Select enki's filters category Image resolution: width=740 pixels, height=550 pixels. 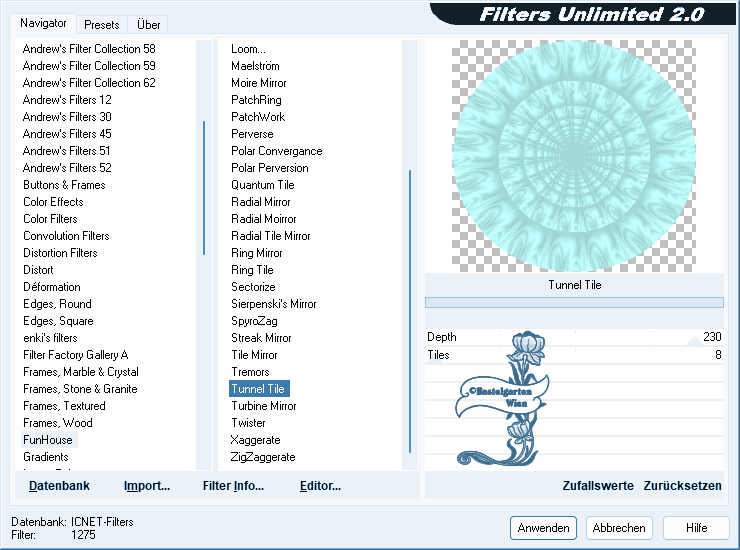(50, 338)
